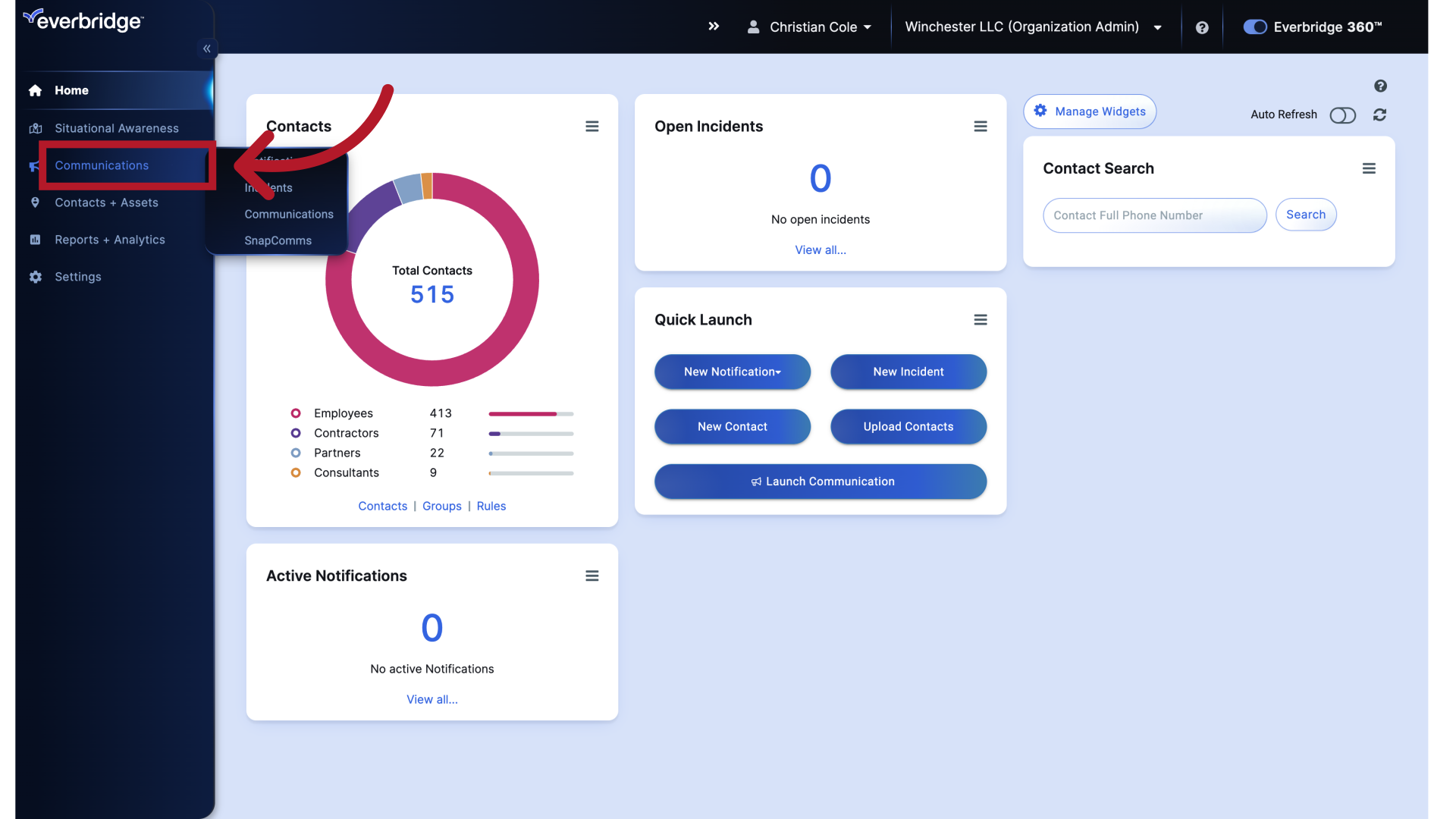Select the Reports + Analytics chart icon
The image size is (1456, 819).
[36, 240]
